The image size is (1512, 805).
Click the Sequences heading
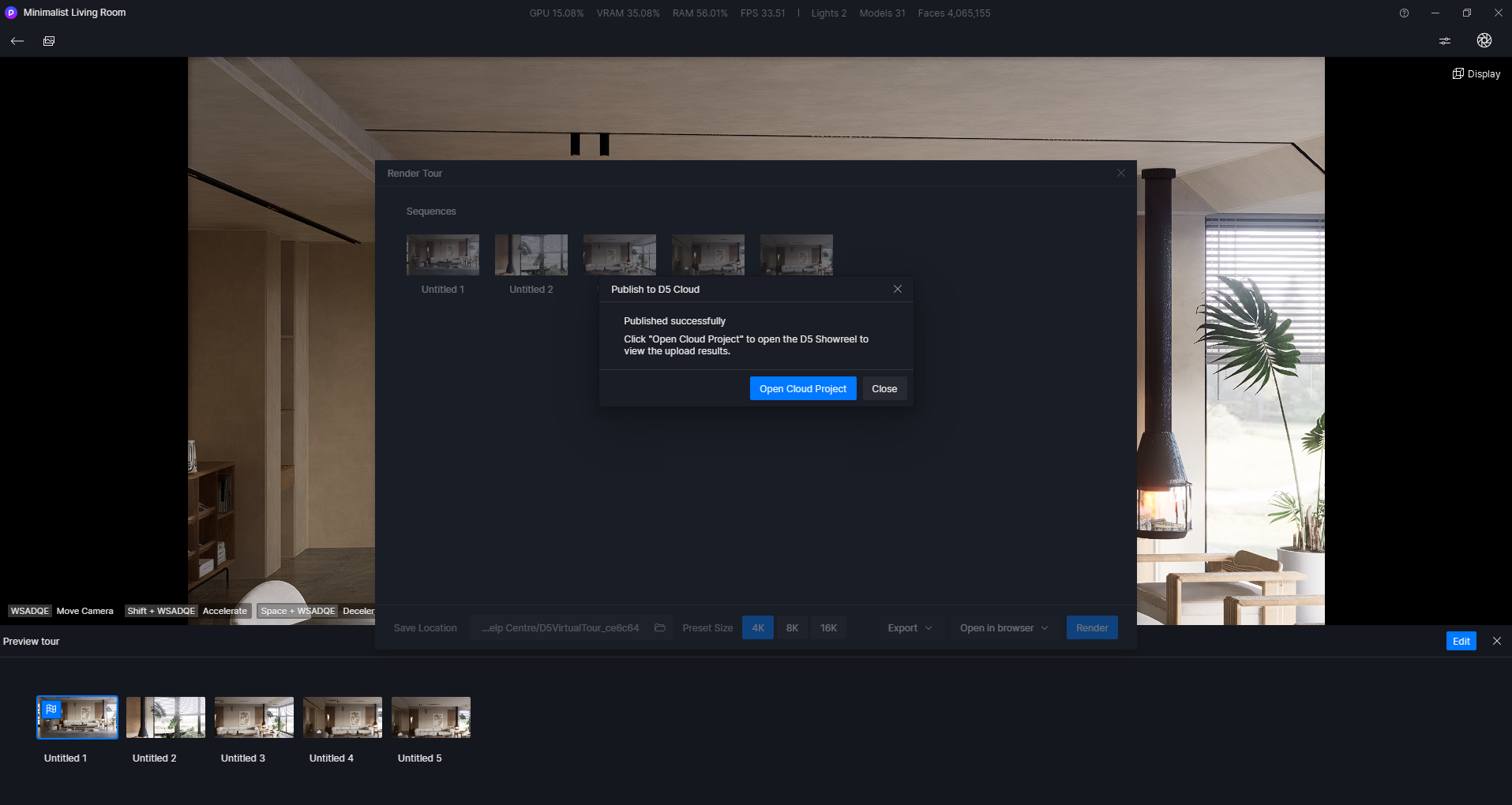coord(431,211)
